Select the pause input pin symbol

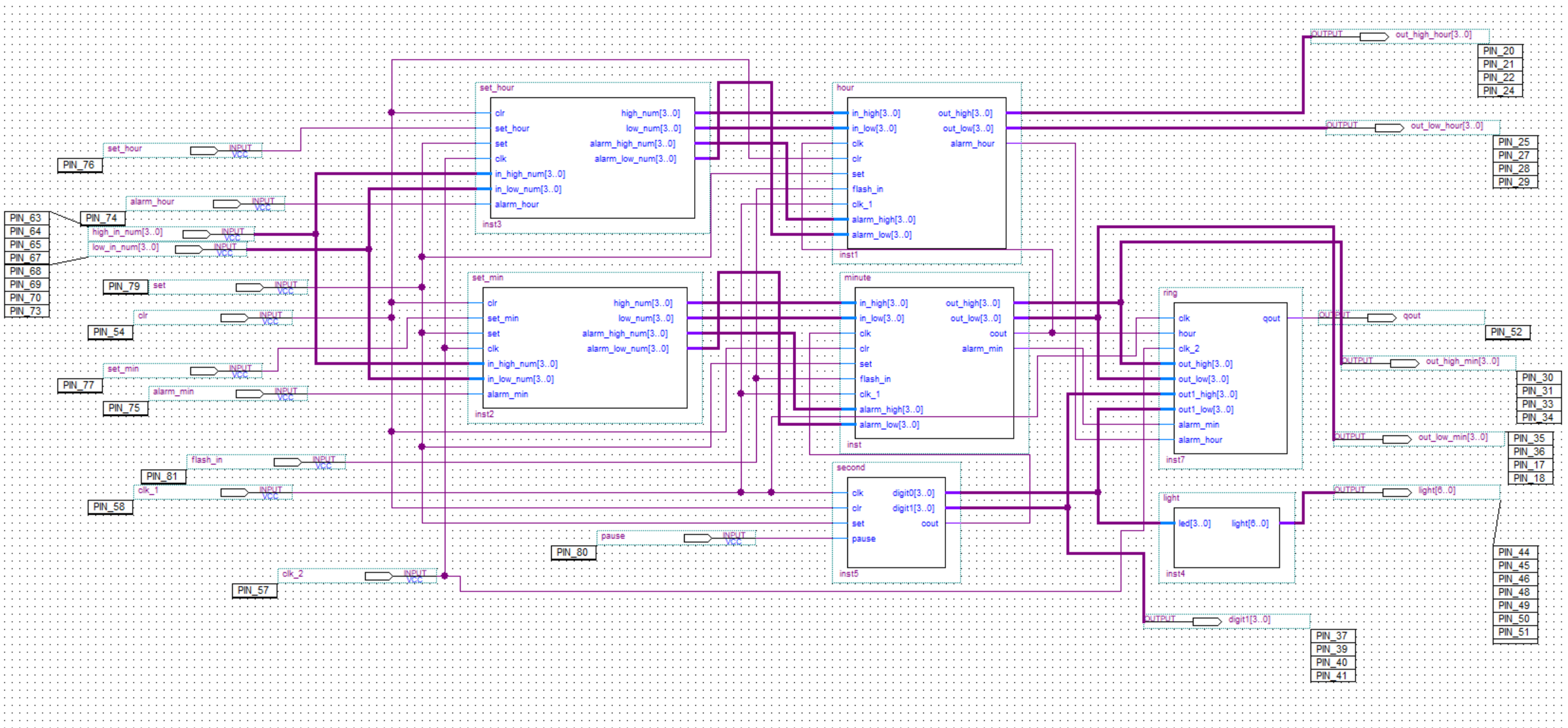pyautogui.click(x=697, y=538)
